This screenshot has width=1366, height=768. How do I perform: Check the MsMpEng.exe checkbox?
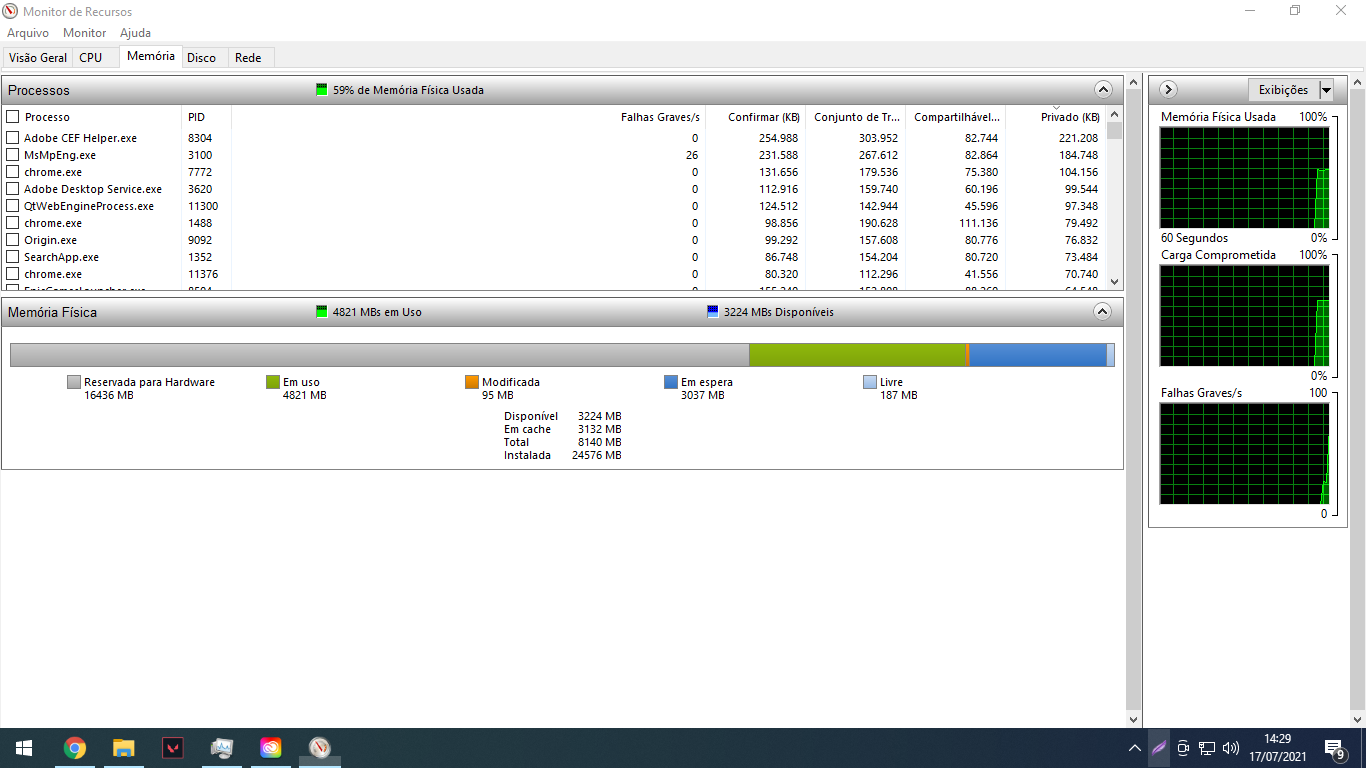pyautogui.click(x=13, y=155)
